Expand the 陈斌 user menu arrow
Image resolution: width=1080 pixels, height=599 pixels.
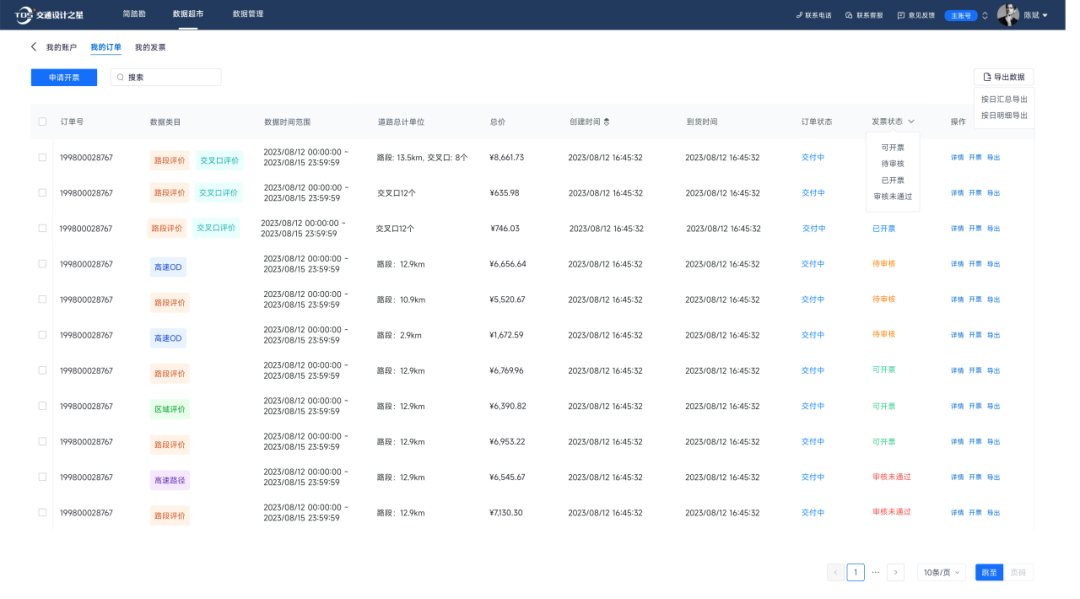1045,15
